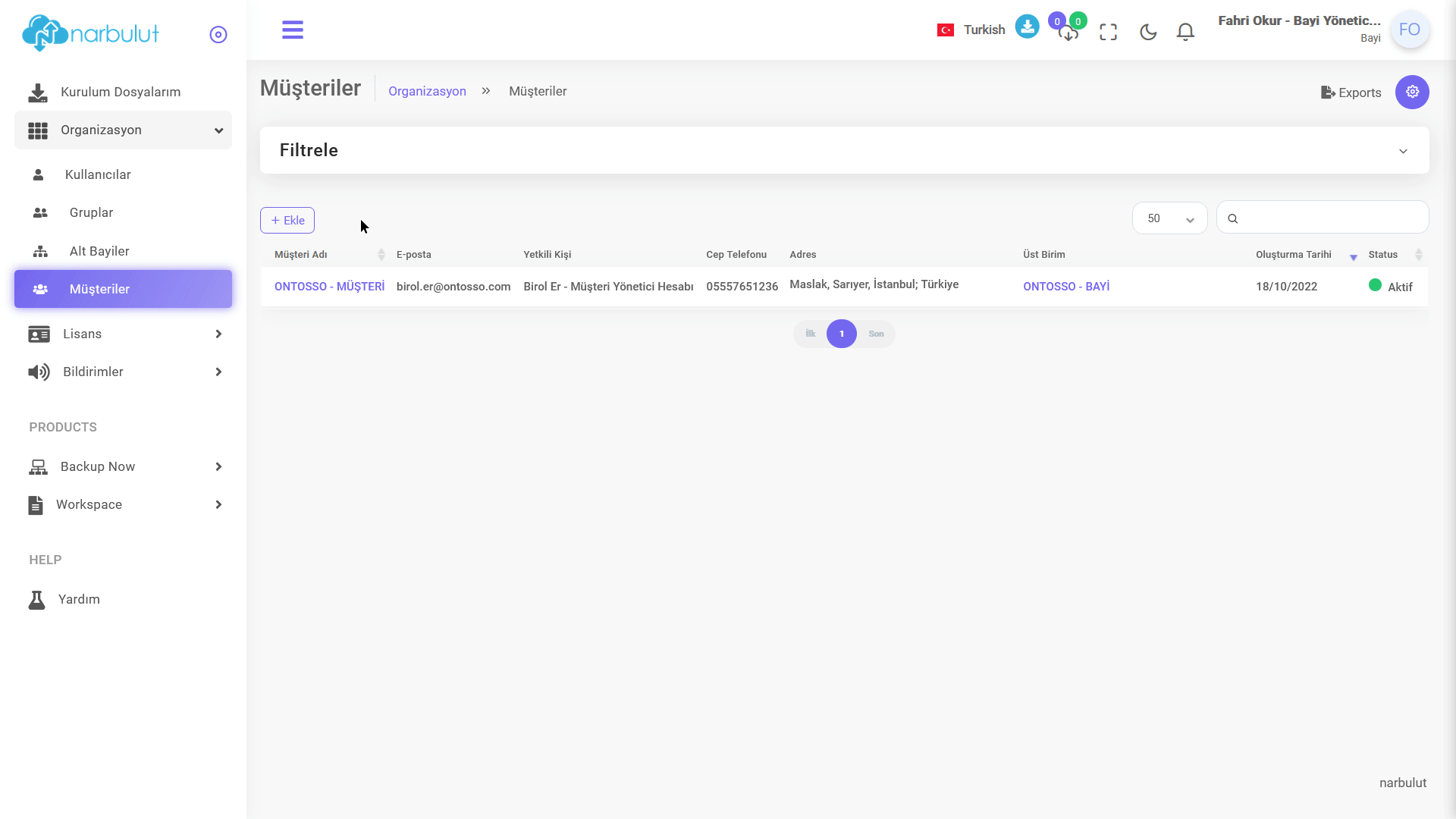Viewport: 1456px width, 819px height.
Task: Open ONTOSSO - MÜŞTERİ customer link
Action: [x=329, y=287]
